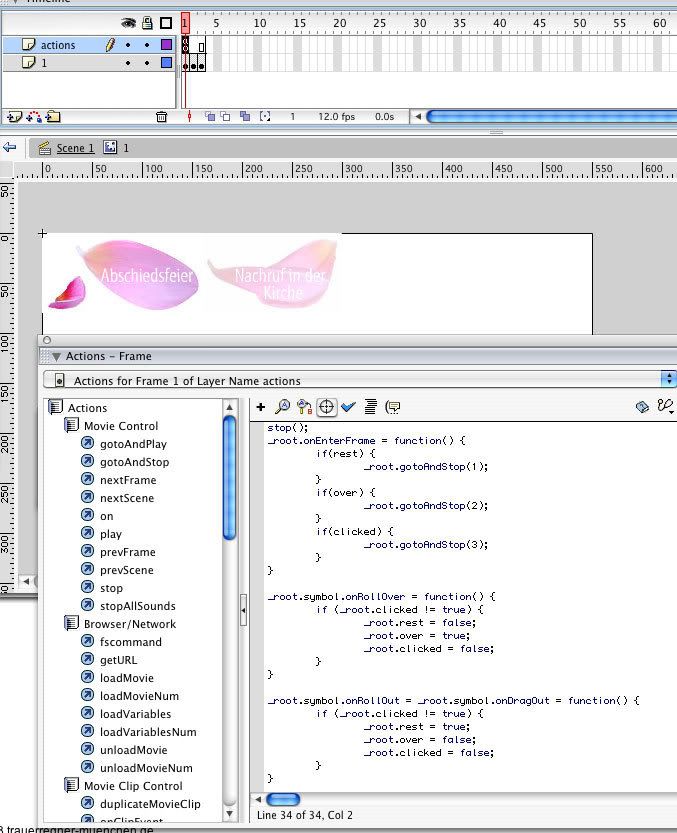Viewport: 677px width, 833px height.
Task: Click the Insert Target Path crosshair icon
Action: pos(326,407)
